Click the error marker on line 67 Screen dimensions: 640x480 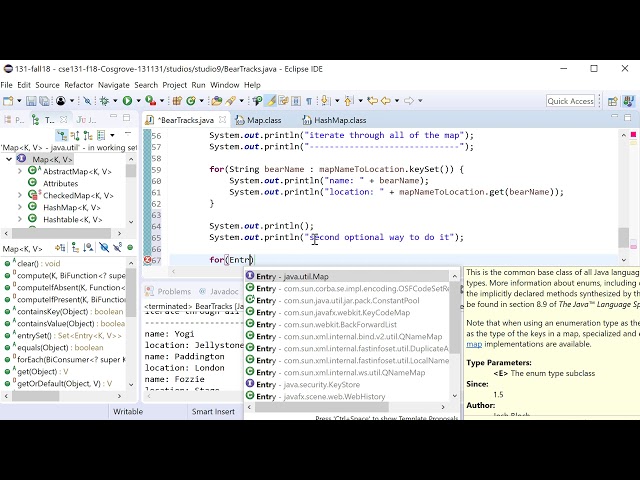pyautogui.click(x=147, y=260)
